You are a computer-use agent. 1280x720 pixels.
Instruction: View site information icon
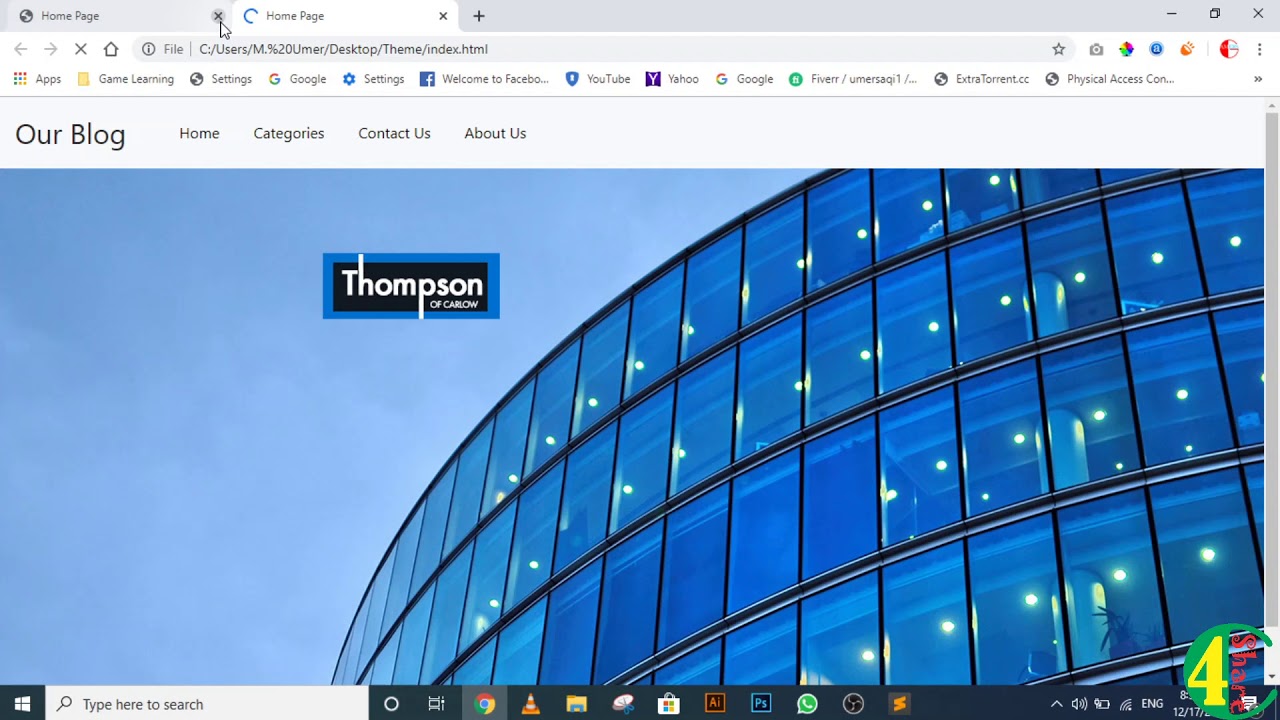[x=148, y=49]
